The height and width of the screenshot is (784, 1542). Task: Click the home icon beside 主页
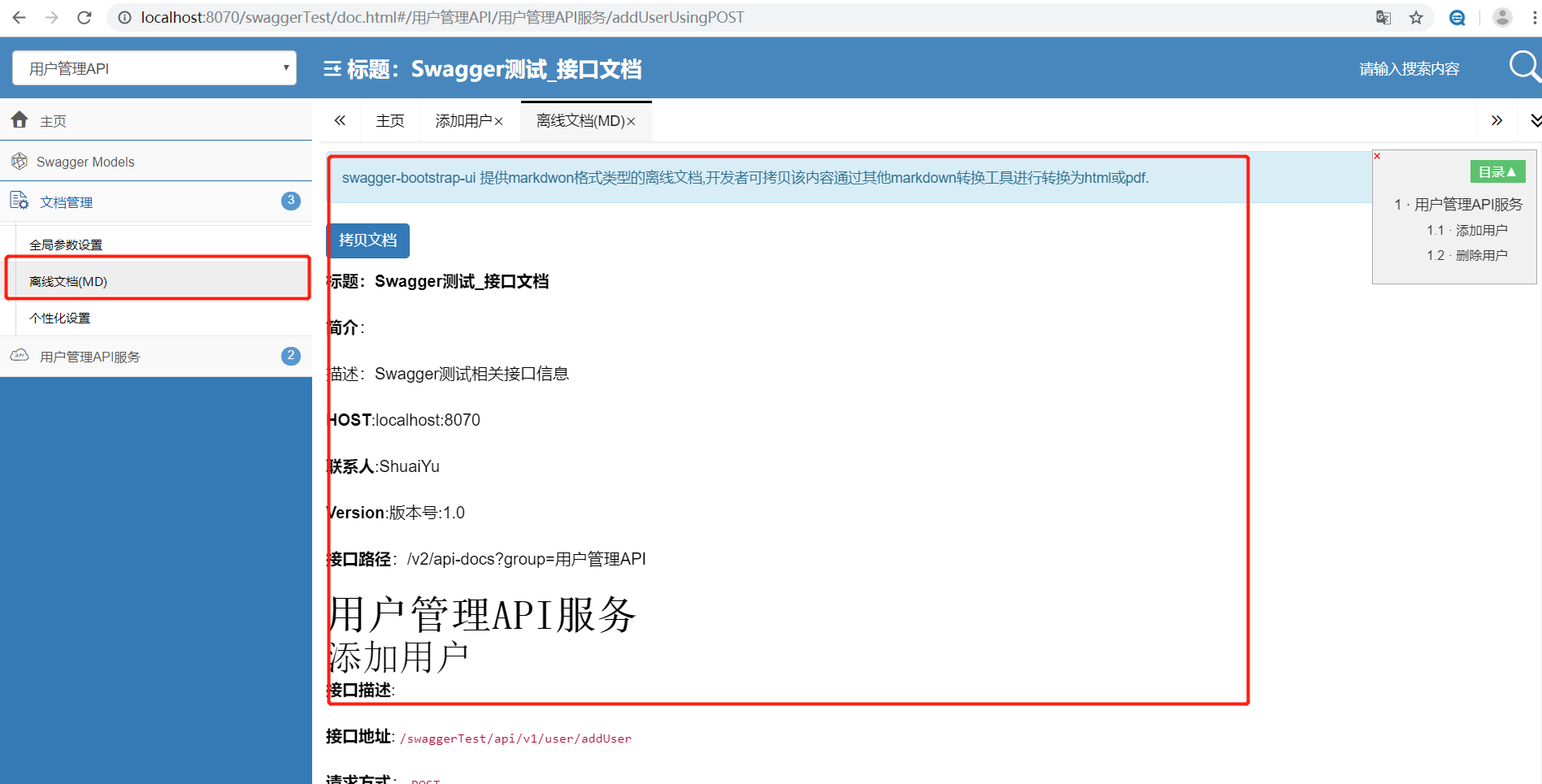[x=20, y=119]
